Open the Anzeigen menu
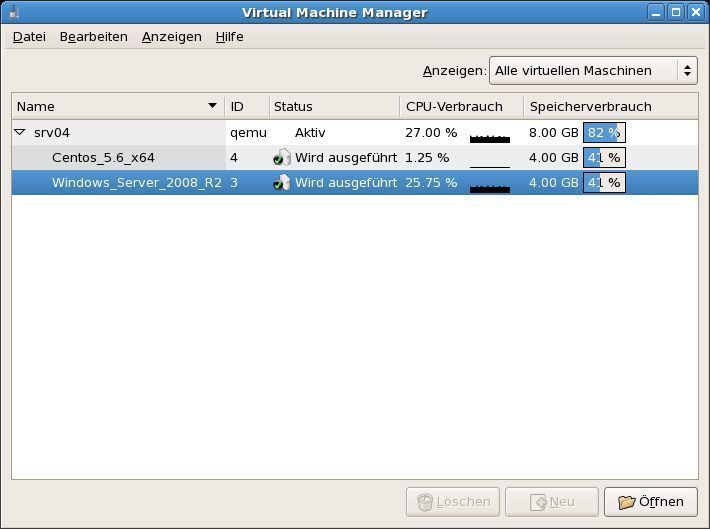The height and width of the screenshot is (529, 710). (x=172, y=37)
